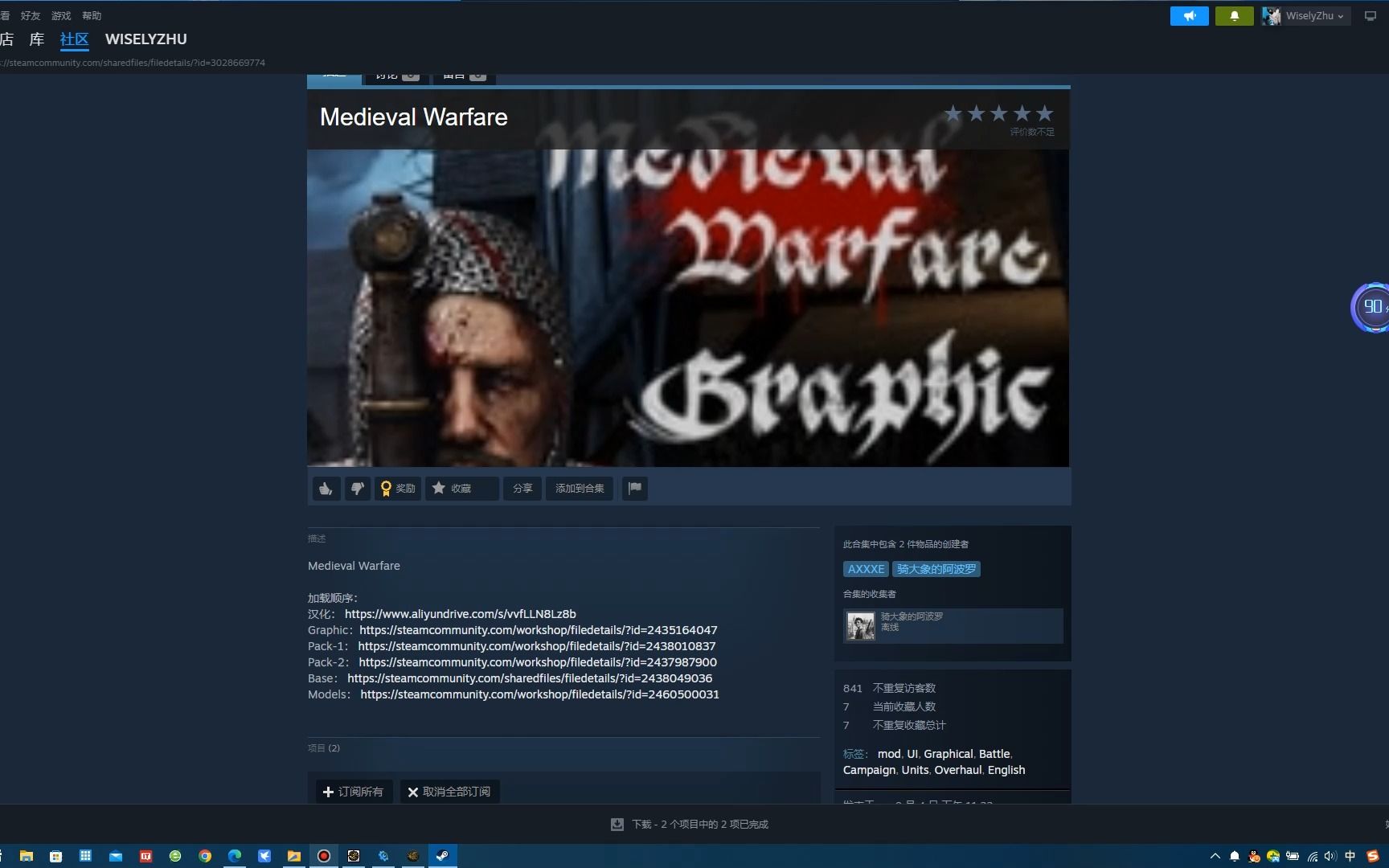Screen dimensions: 1389x868
Task: Open the Base sharedfiles link id=2438049036
Action: [x=530, y=678]
